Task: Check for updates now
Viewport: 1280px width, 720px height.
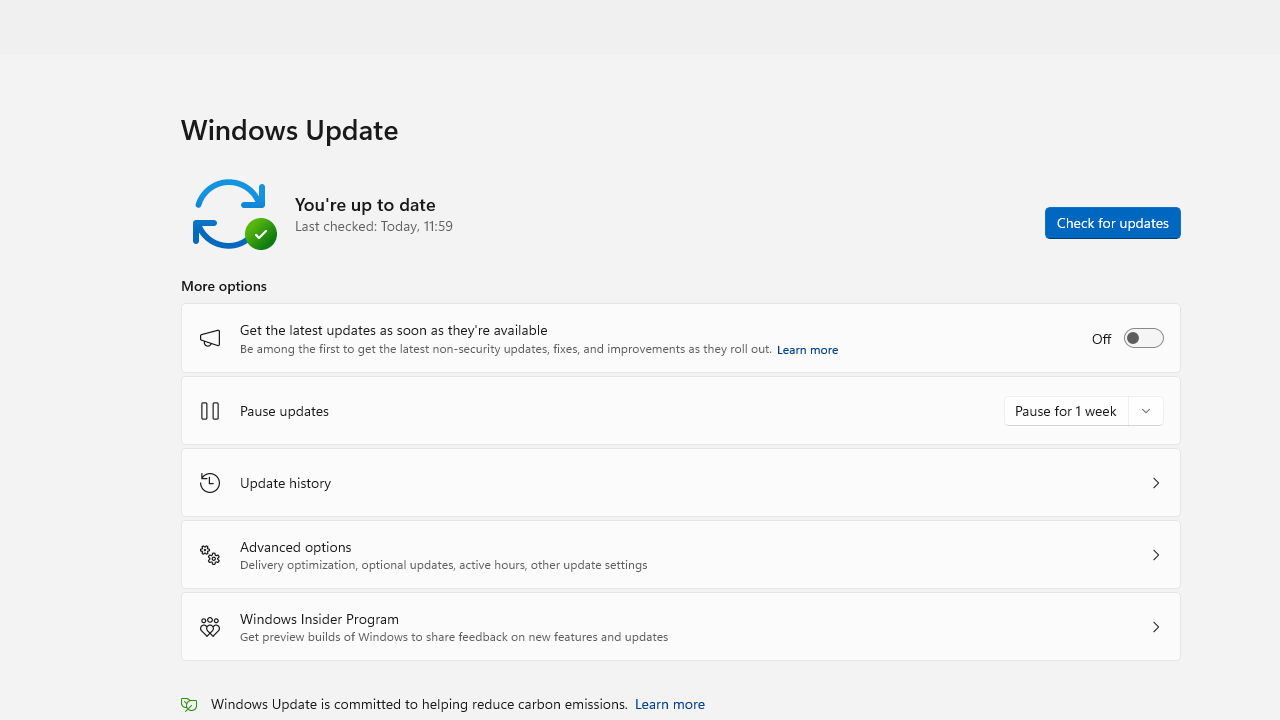Action: [x=1112, y=223]
